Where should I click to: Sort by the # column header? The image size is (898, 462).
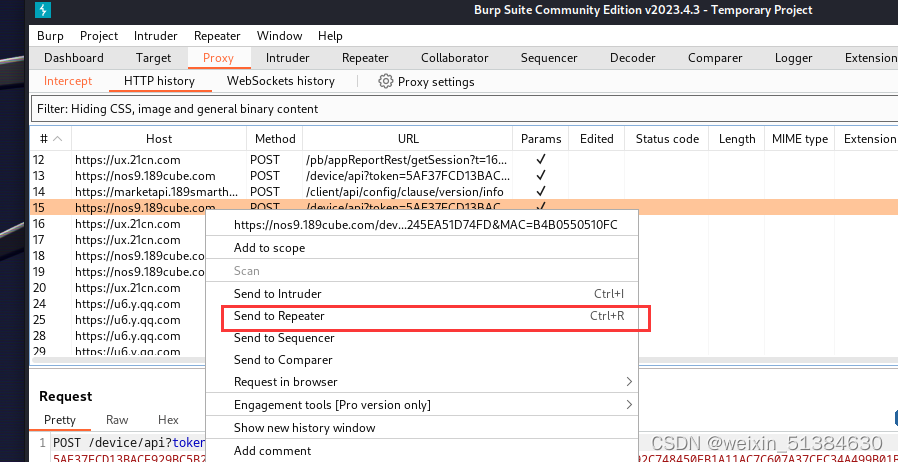pyautogui.click(x=50, y=139)
